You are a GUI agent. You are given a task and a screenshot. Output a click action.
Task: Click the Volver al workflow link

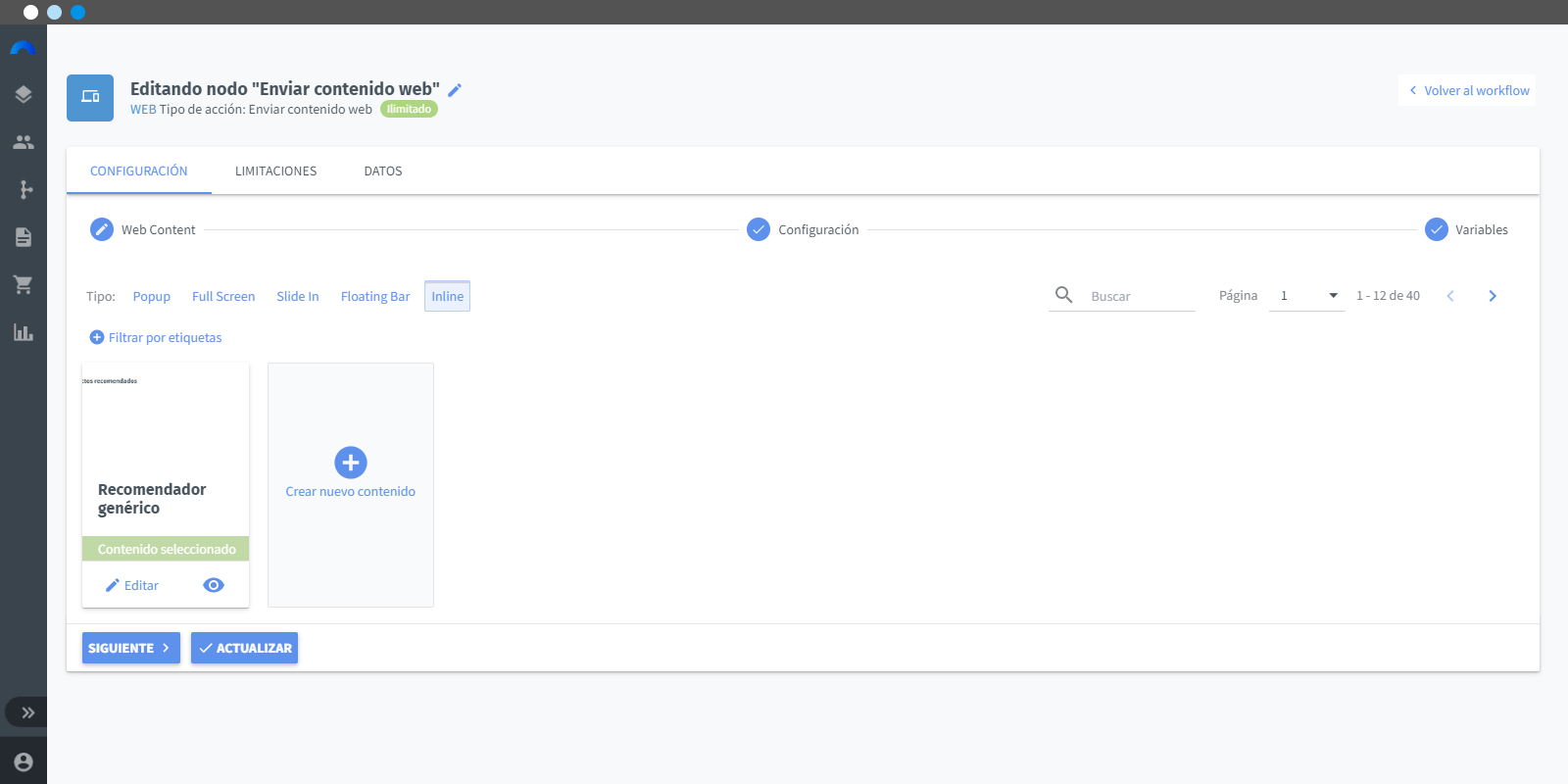(x=1467, y=90)
